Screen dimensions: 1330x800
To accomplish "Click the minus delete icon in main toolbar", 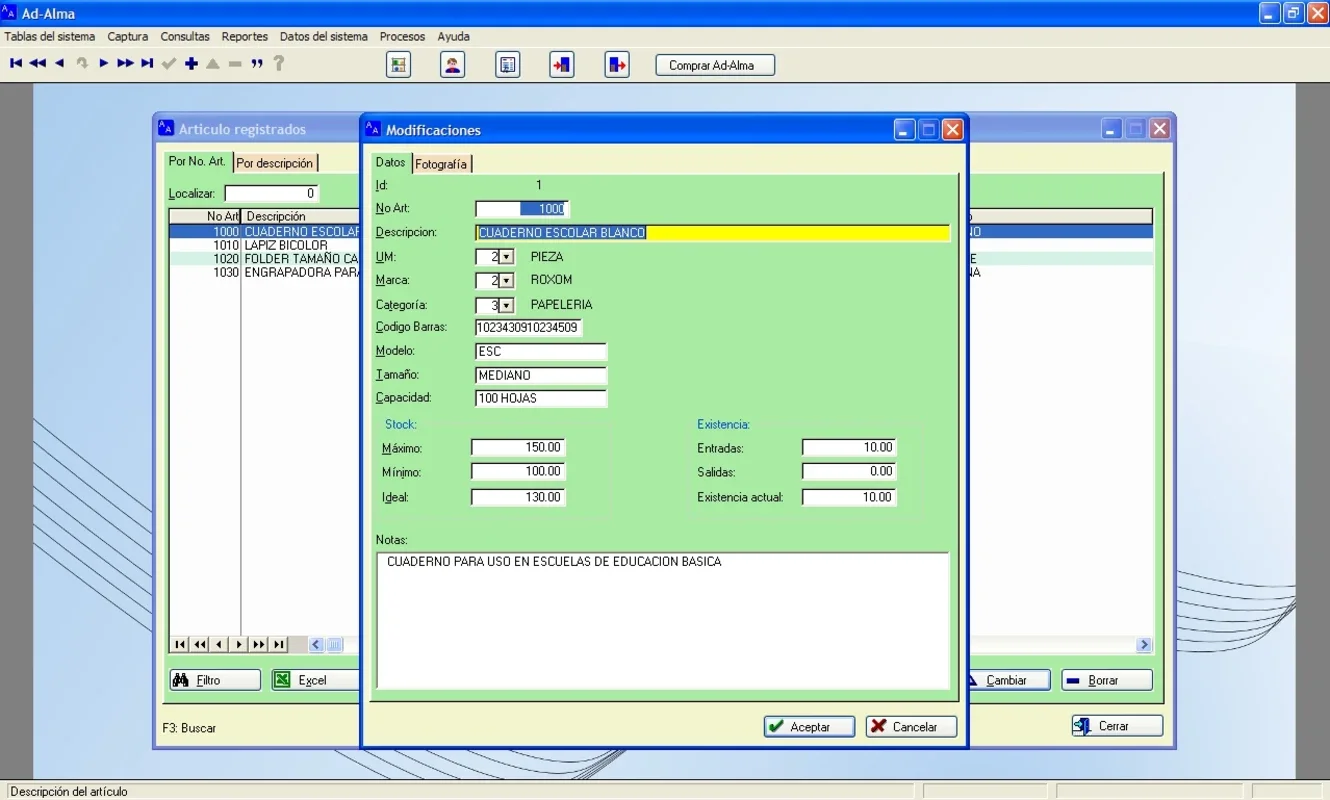I will coord(235,64).
